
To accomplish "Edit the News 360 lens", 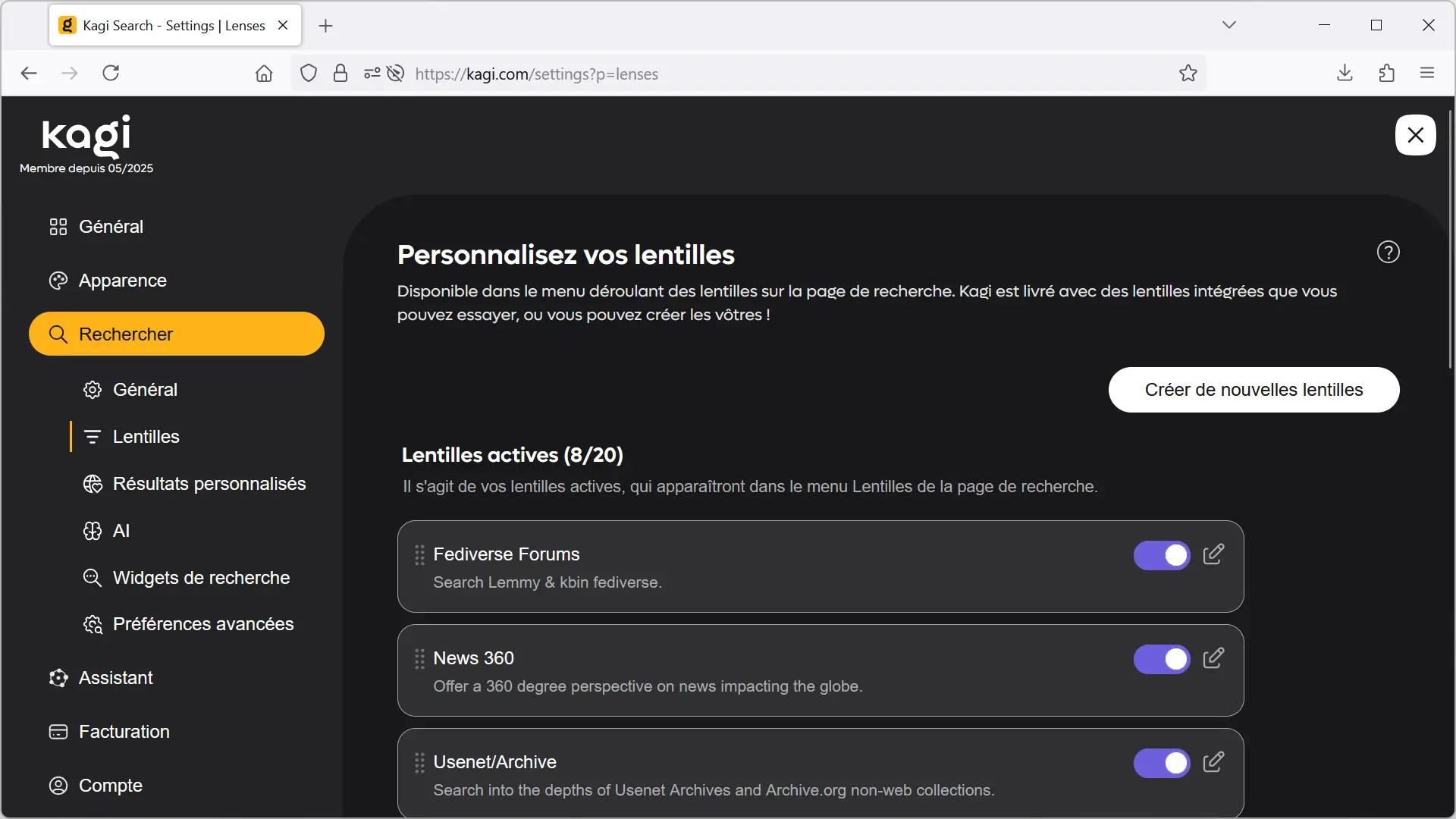I will point(1213,658).
